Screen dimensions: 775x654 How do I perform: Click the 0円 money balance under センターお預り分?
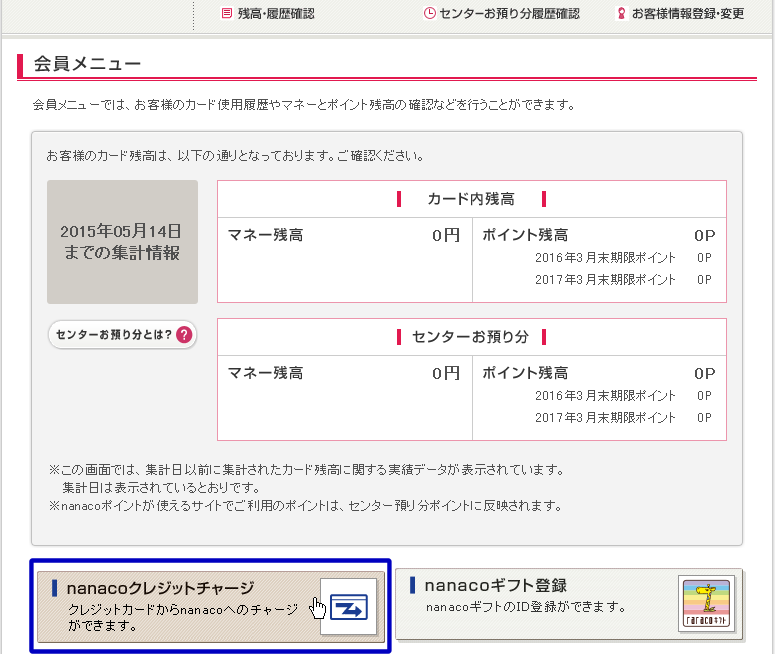coord(446,373)
